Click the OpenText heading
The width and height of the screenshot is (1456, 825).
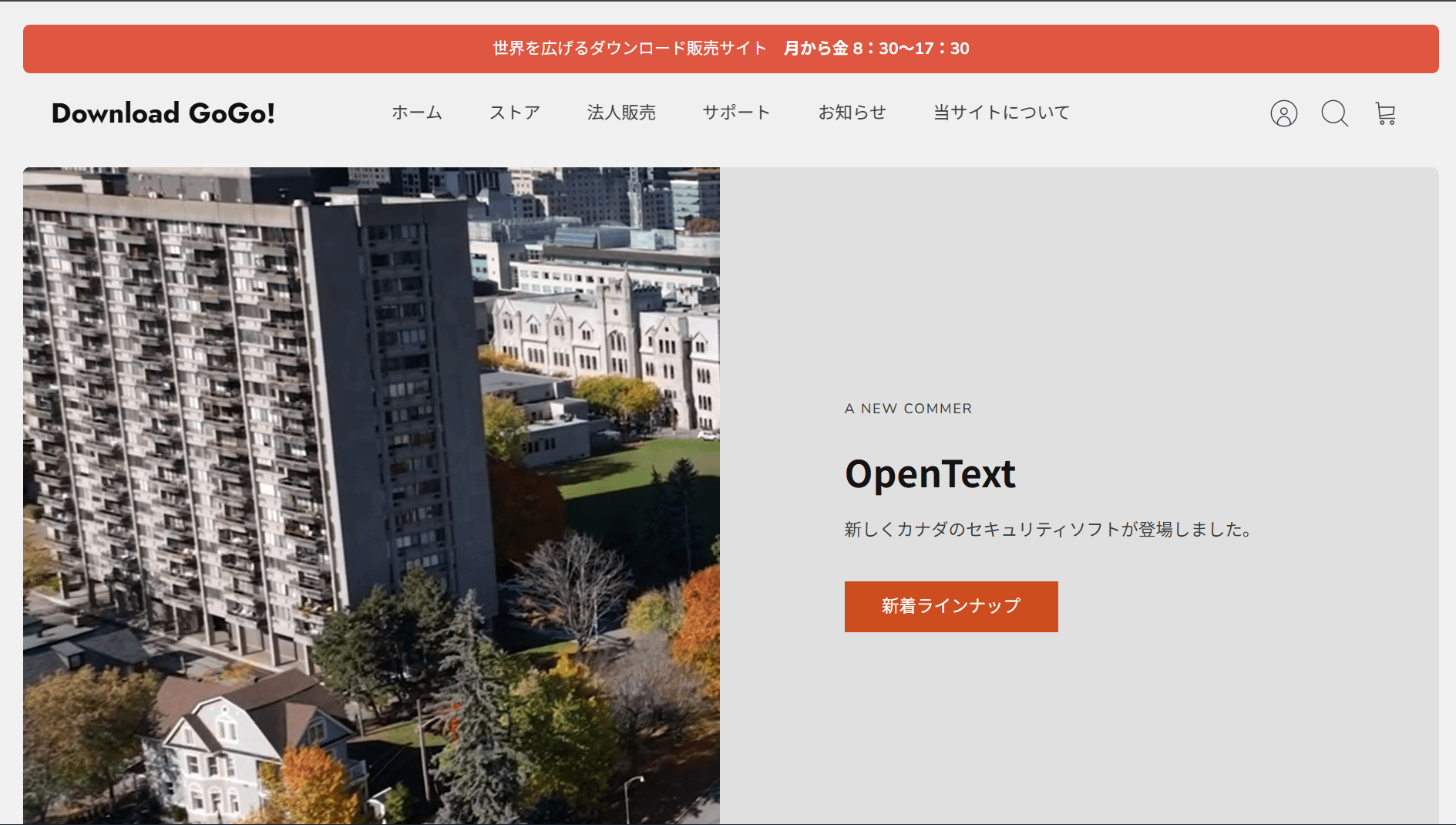(x=930, y=474)
